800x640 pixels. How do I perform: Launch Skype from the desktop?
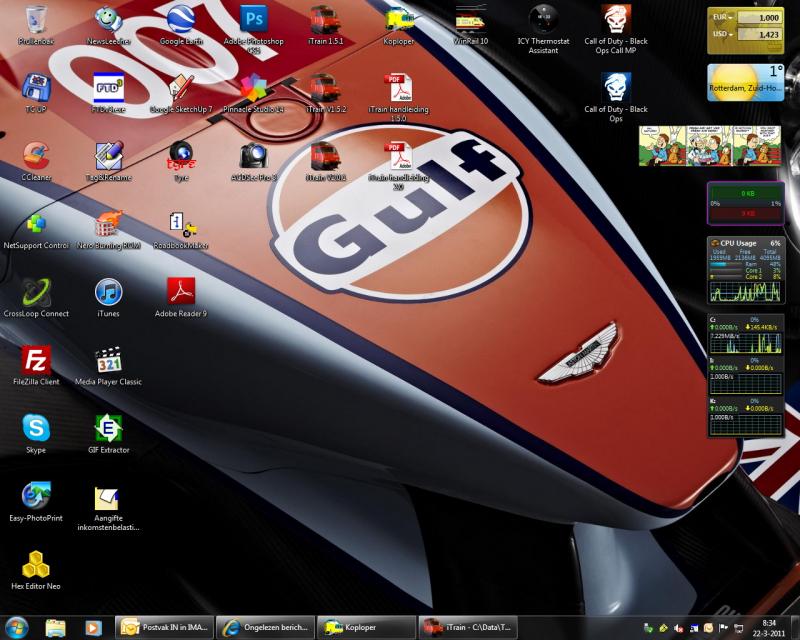[x=36, y=434]
